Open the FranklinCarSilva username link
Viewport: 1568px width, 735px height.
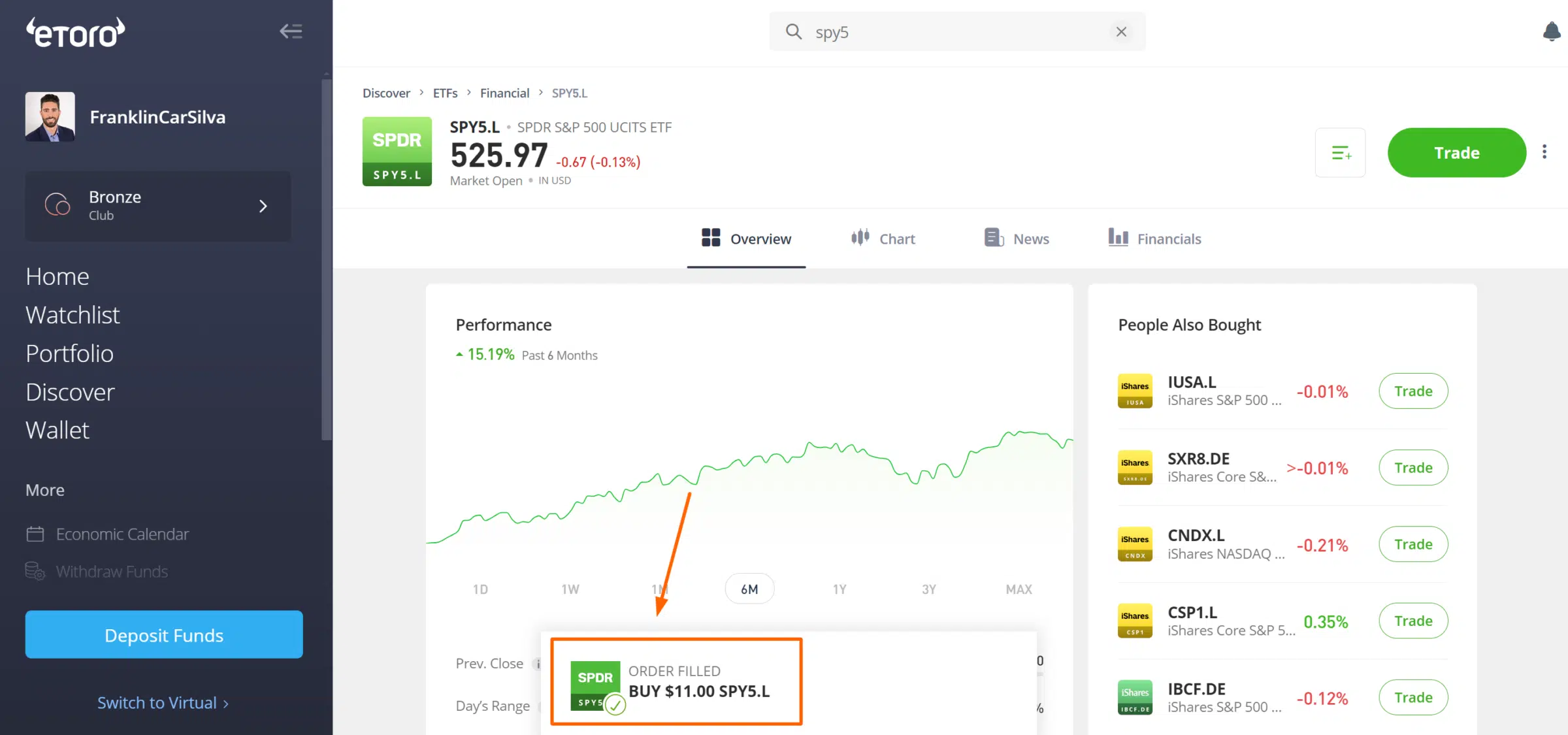(157, 117)
